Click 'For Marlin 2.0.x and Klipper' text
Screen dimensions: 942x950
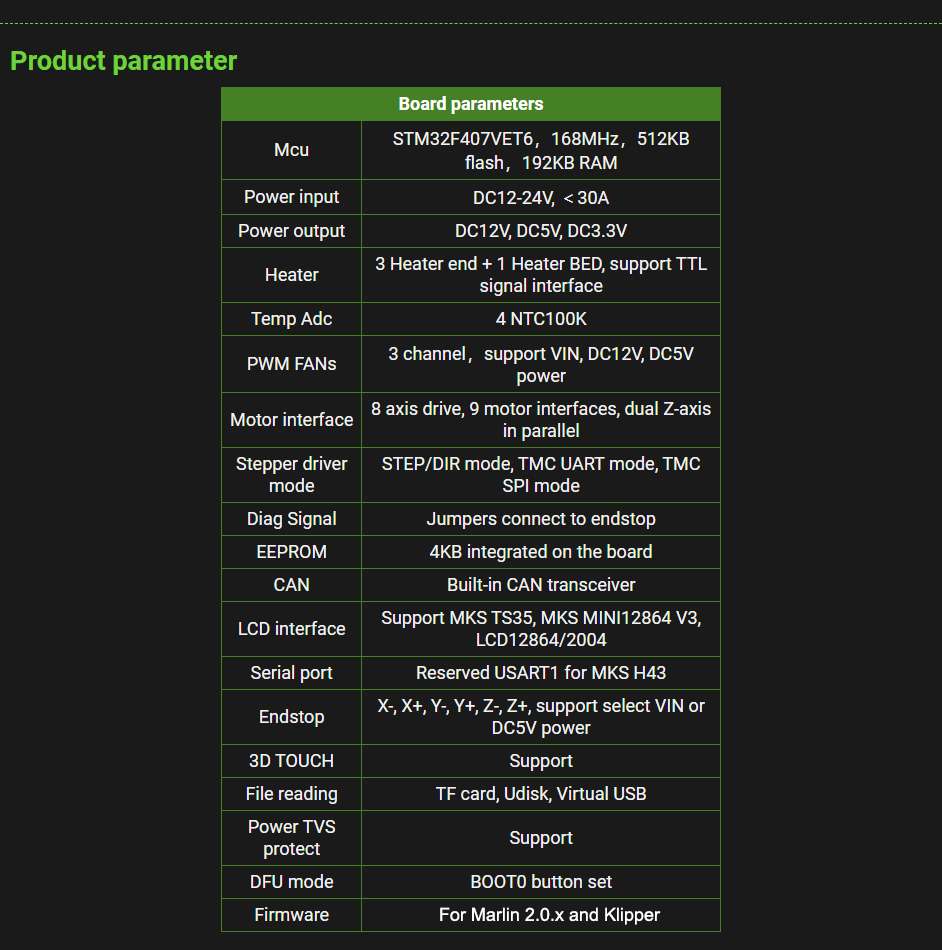[x=549, y=915]
